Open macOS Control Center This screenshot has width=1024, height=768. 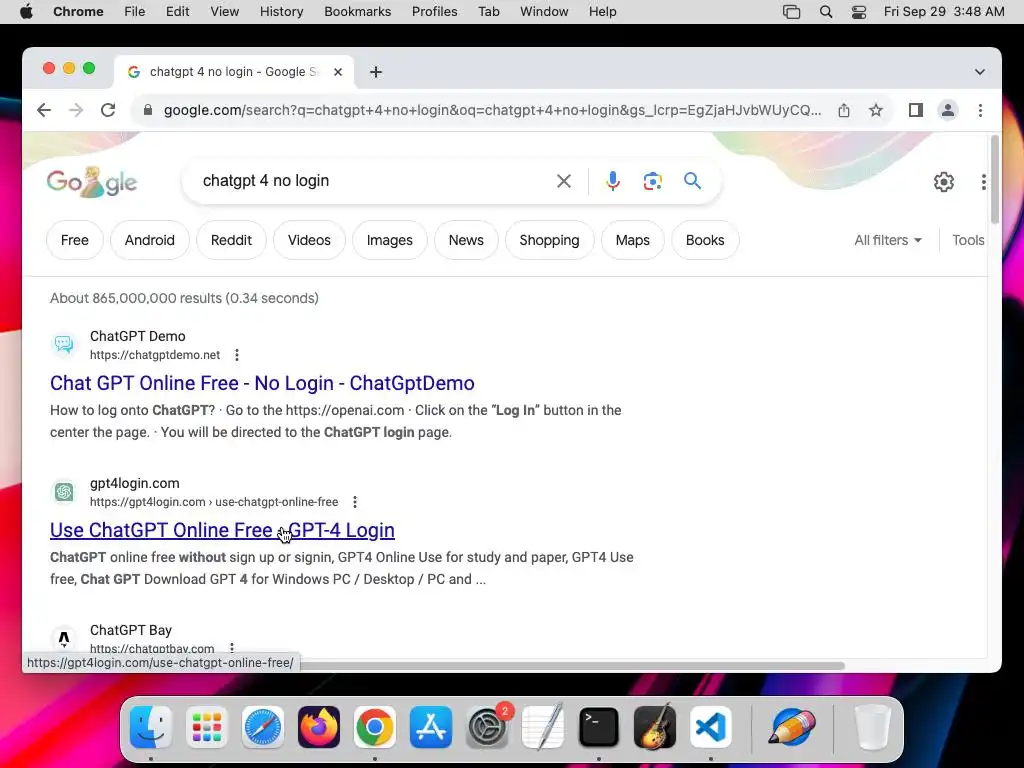coord(859,12)
